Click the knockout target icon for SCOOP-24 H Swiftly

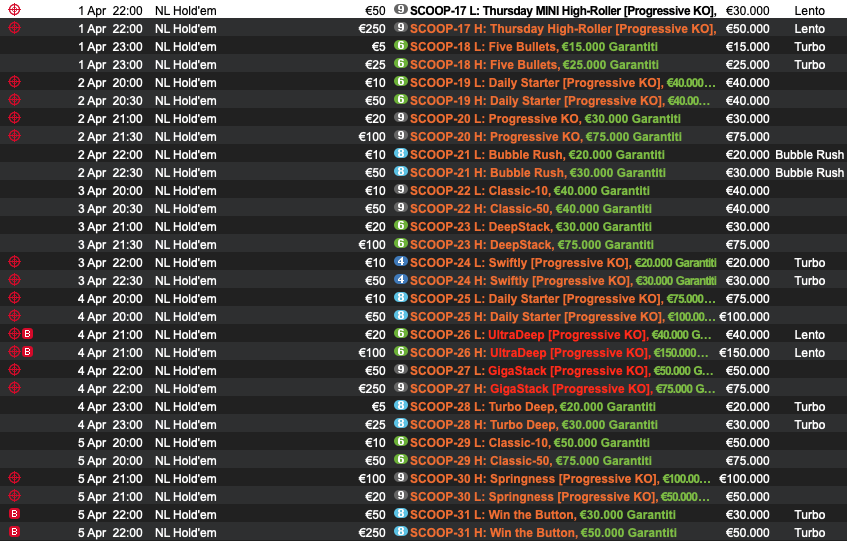(15, 280)
